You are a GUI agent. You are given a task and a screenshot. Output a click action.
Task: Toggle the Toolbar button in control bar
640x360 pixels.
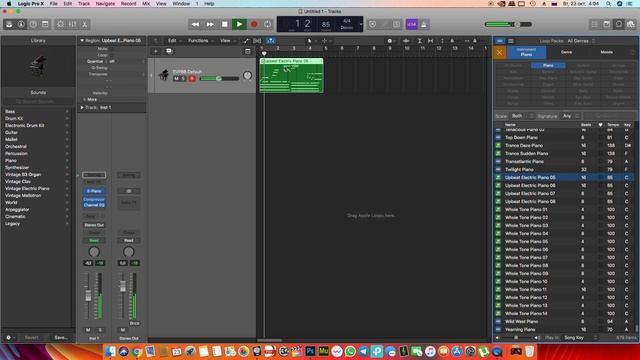[x=45, y=24]
